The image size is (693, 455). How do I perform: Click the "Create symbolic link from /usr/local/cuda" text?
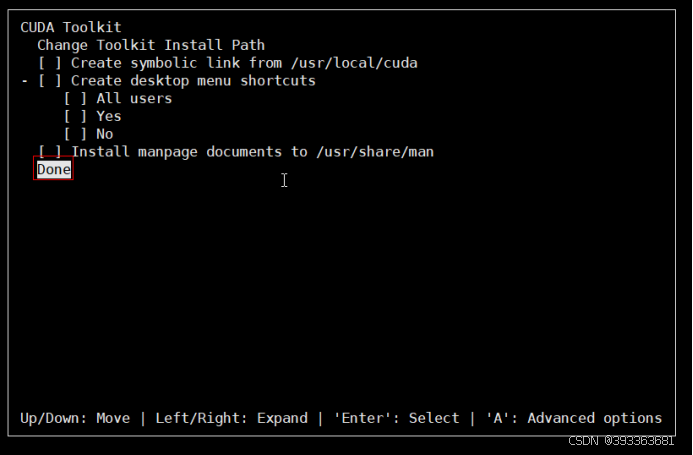244,63
